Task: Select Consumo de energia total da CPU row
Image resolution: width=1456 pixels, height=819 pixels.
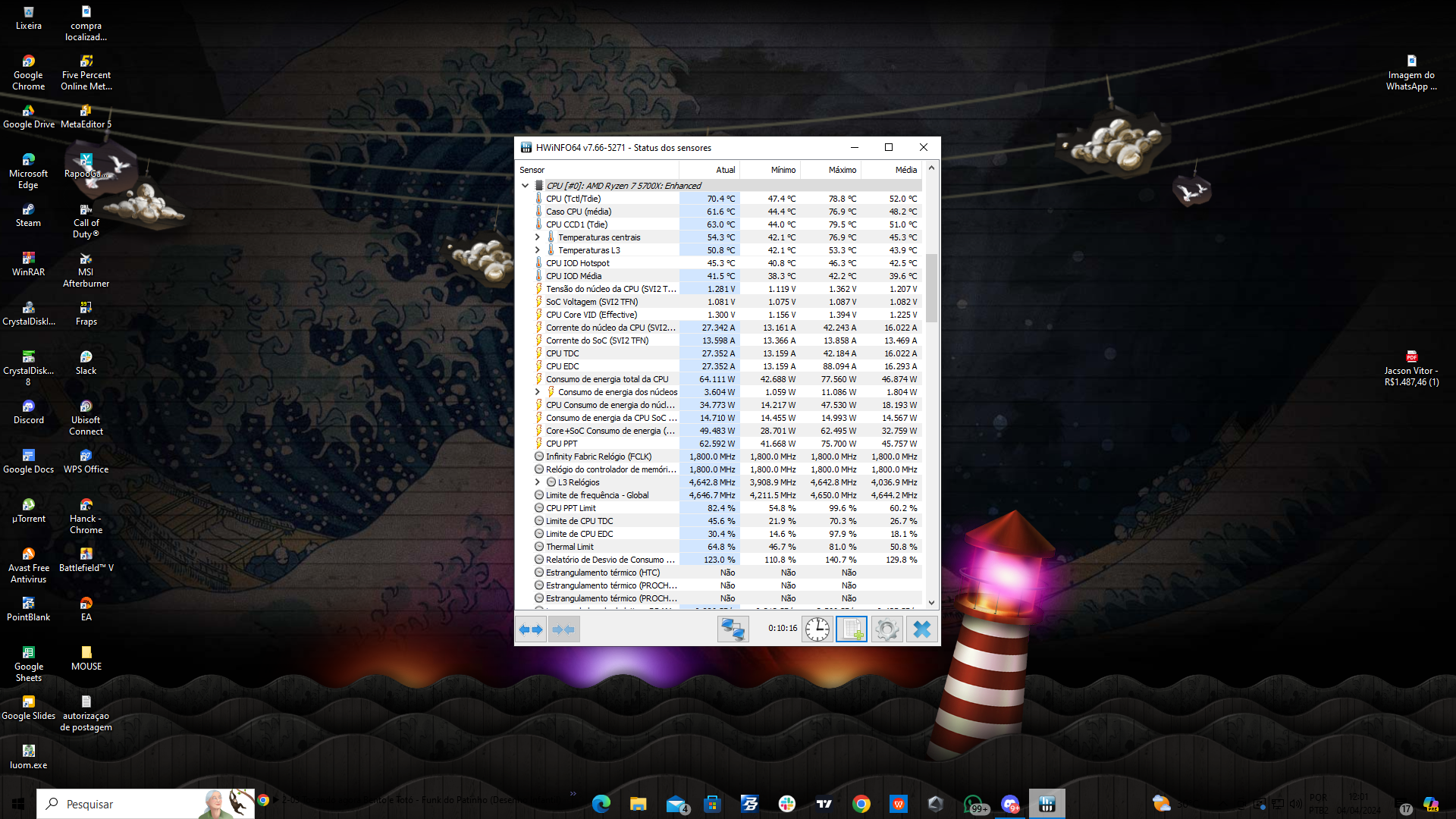Action: [x=720, y=379]
